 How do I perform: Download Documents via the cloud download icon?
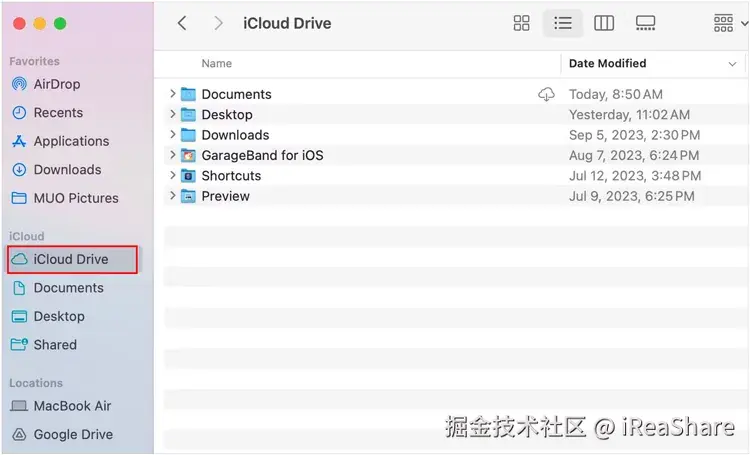point(546,94)
